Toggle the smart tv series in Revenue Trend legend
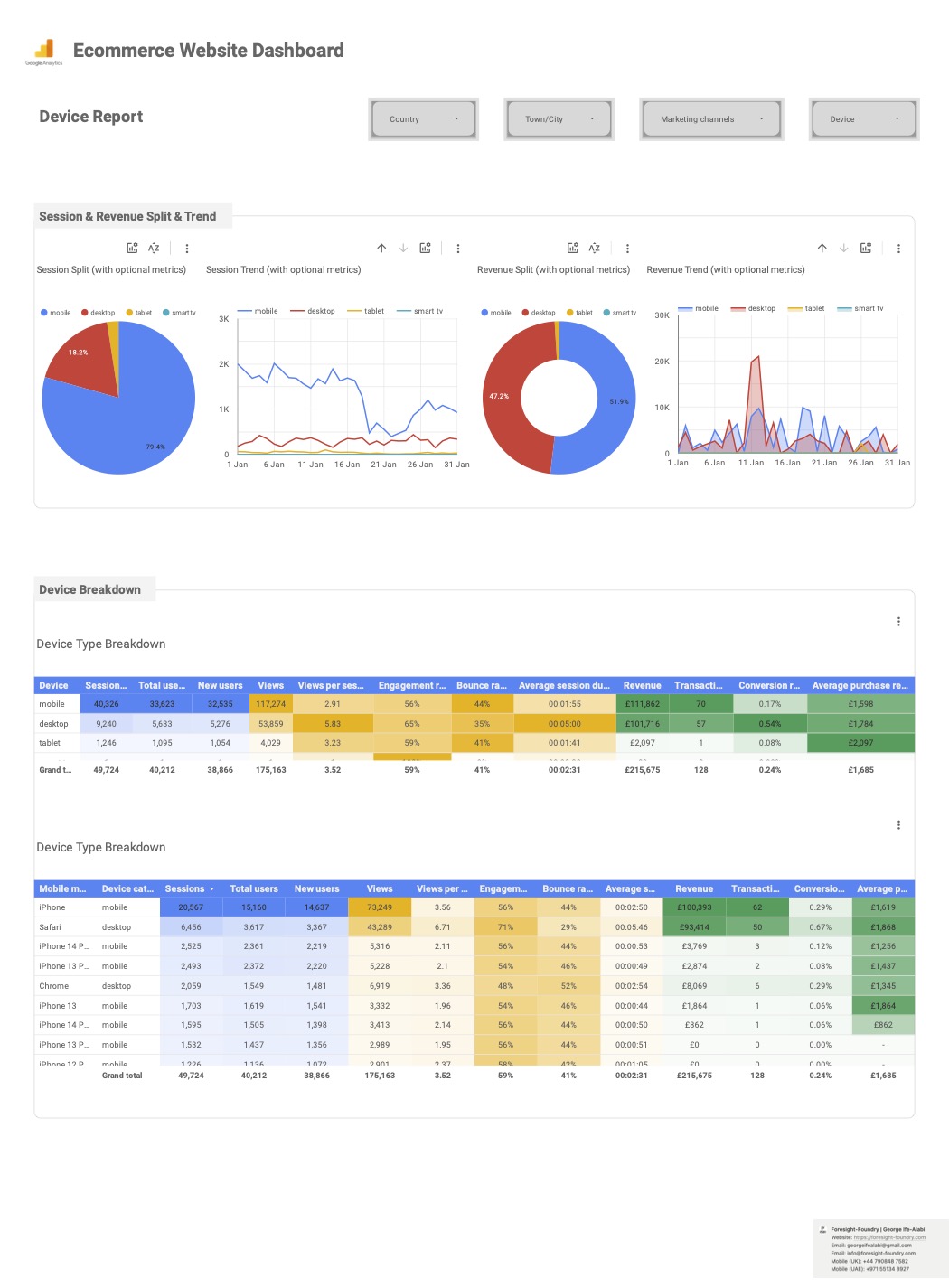The image size is (949, 1288). click(864, 307)
